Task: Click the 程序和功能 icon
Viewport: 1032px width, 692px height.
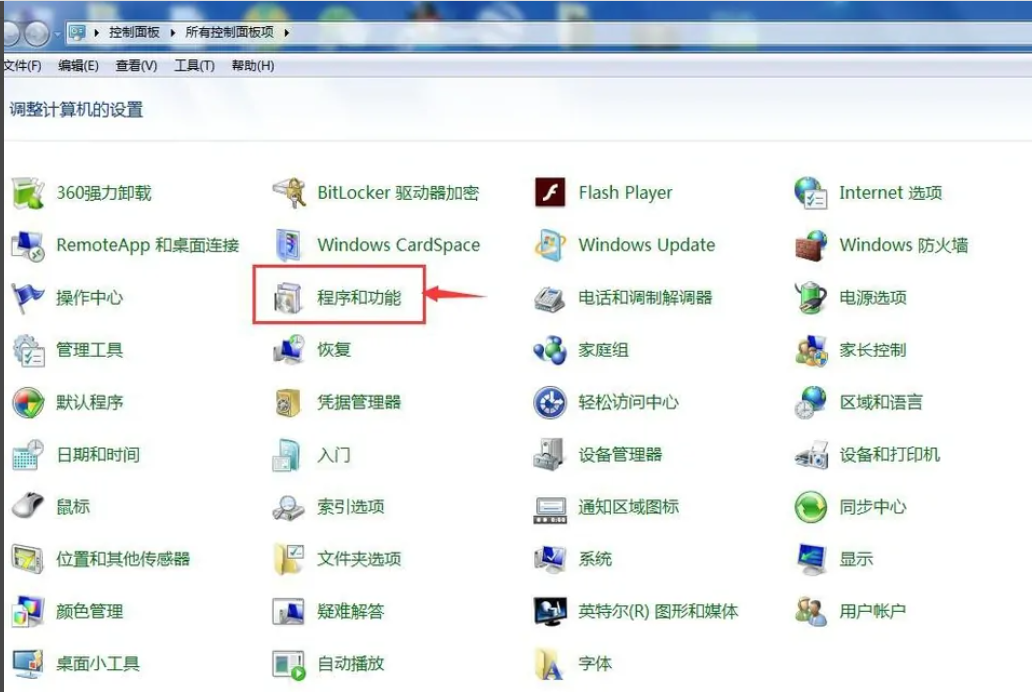Action: pyautogui.click(x=288, y=298)
